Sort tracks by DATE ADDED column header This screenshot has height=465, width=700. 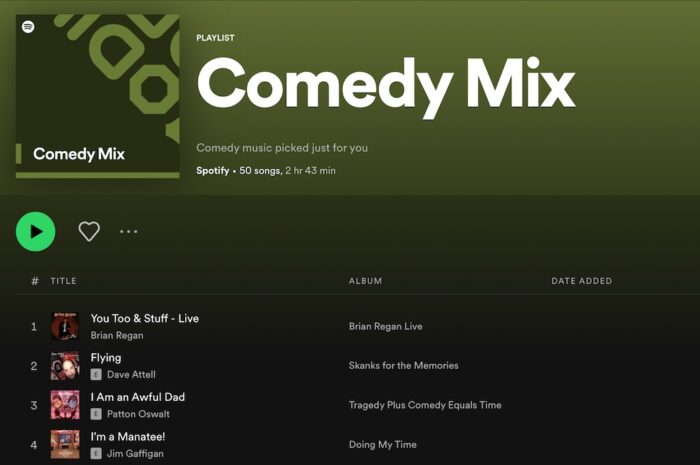click(582, 281)
